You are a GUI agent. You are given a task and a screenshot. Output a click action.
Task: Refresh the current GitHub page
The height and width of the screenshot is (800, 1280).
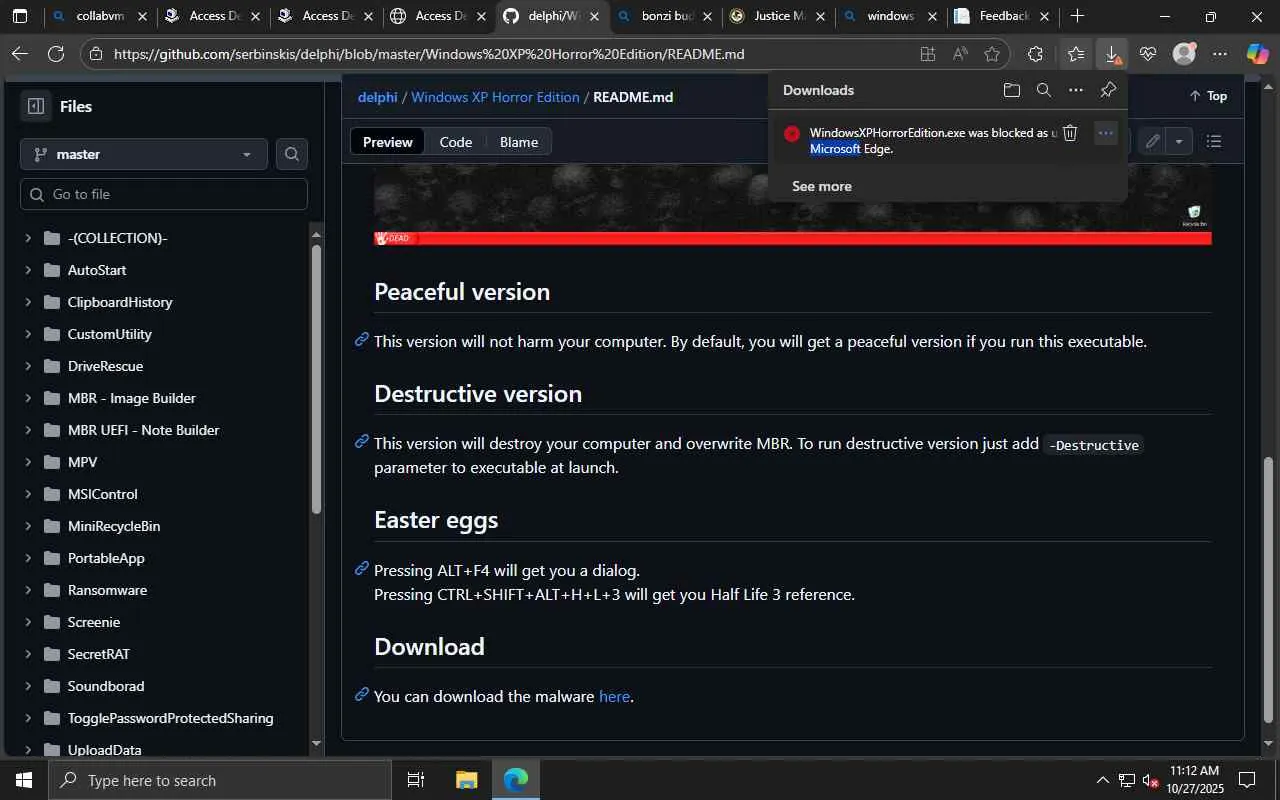(56, 54)
